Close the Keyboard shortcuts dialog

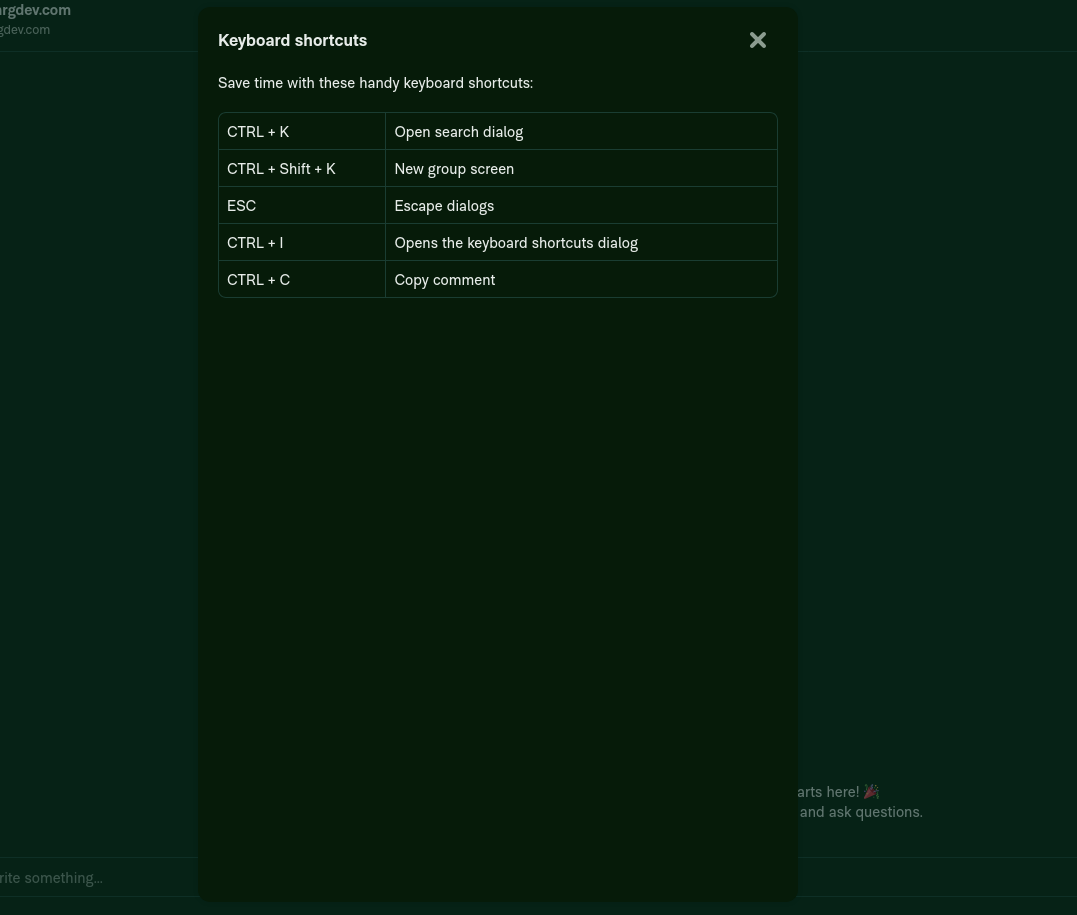tap(758, 41)
